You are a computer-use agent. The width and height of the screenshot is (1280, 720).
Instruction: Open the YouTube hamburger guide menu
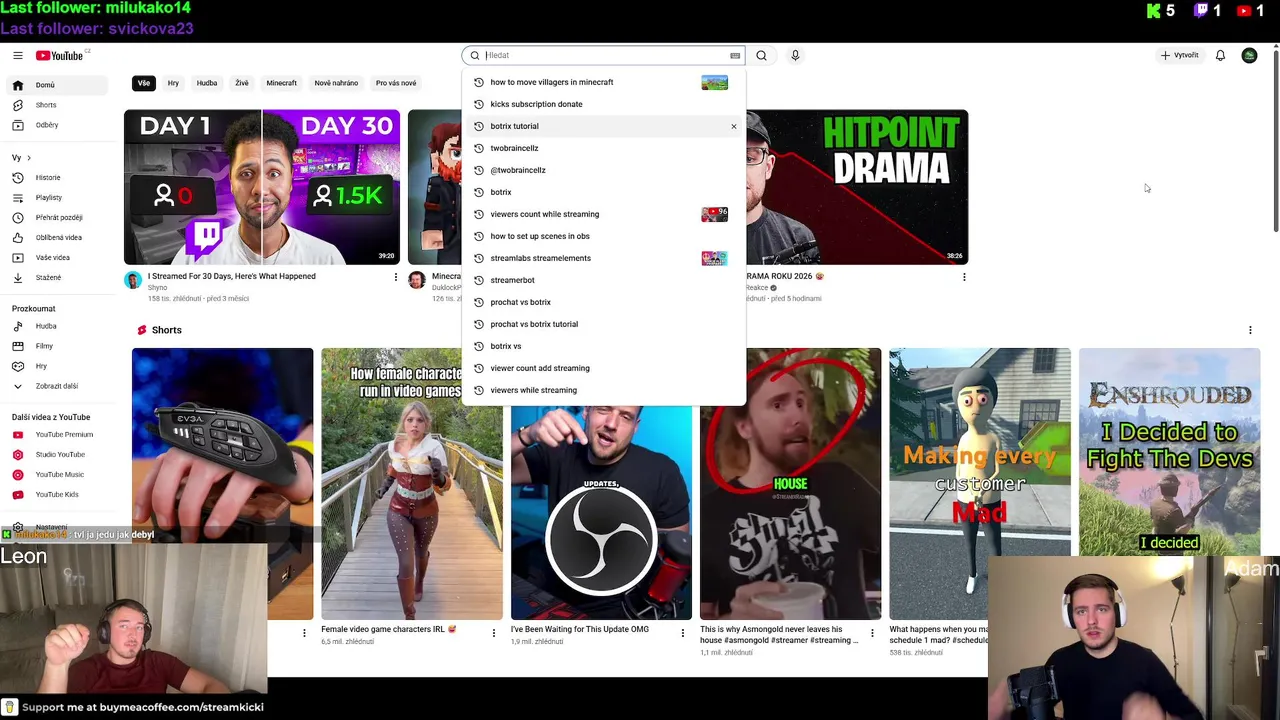(x=17, y=56)
